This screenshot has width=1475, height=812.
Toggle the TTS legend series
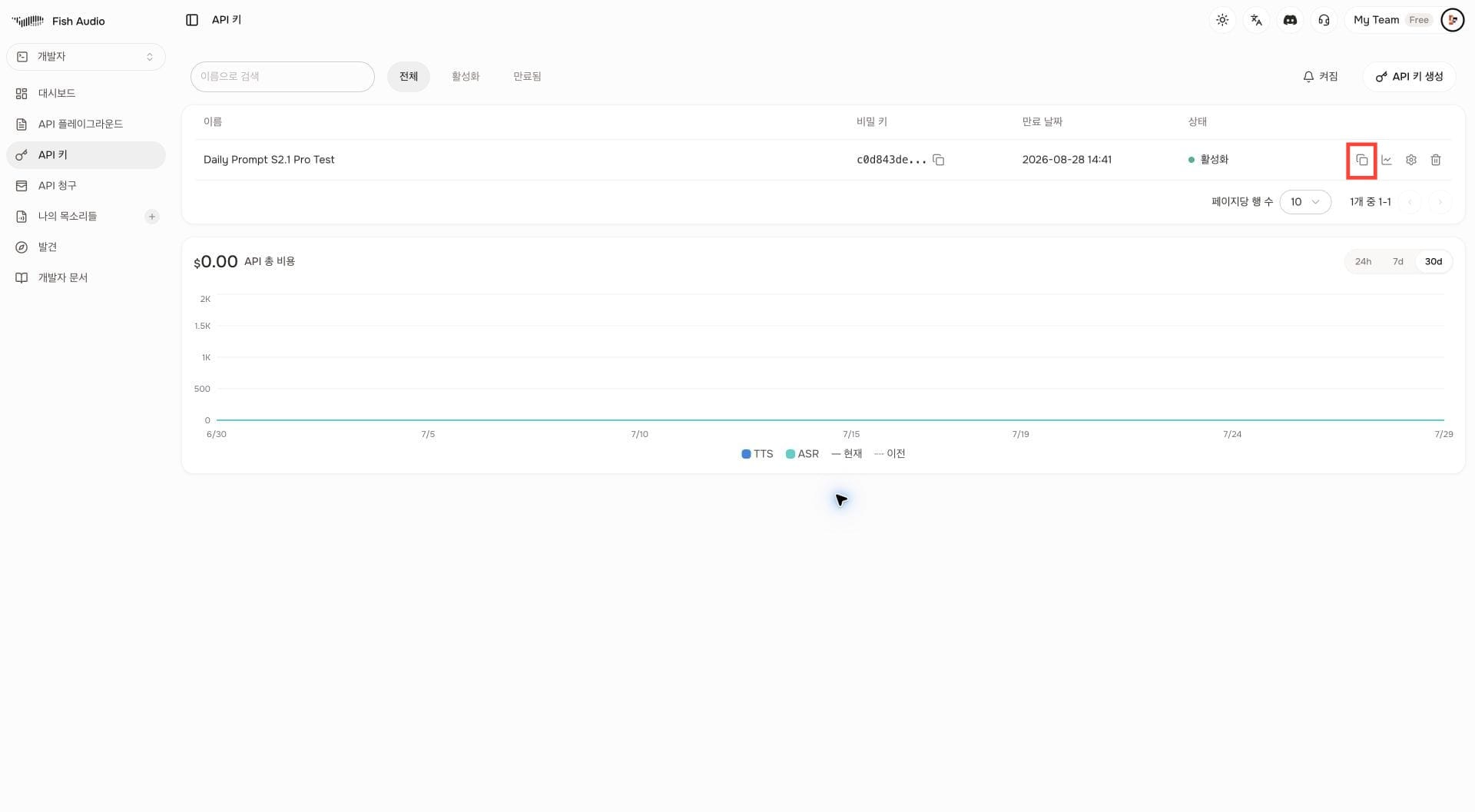pyautogui.click(x=757, y=454)
